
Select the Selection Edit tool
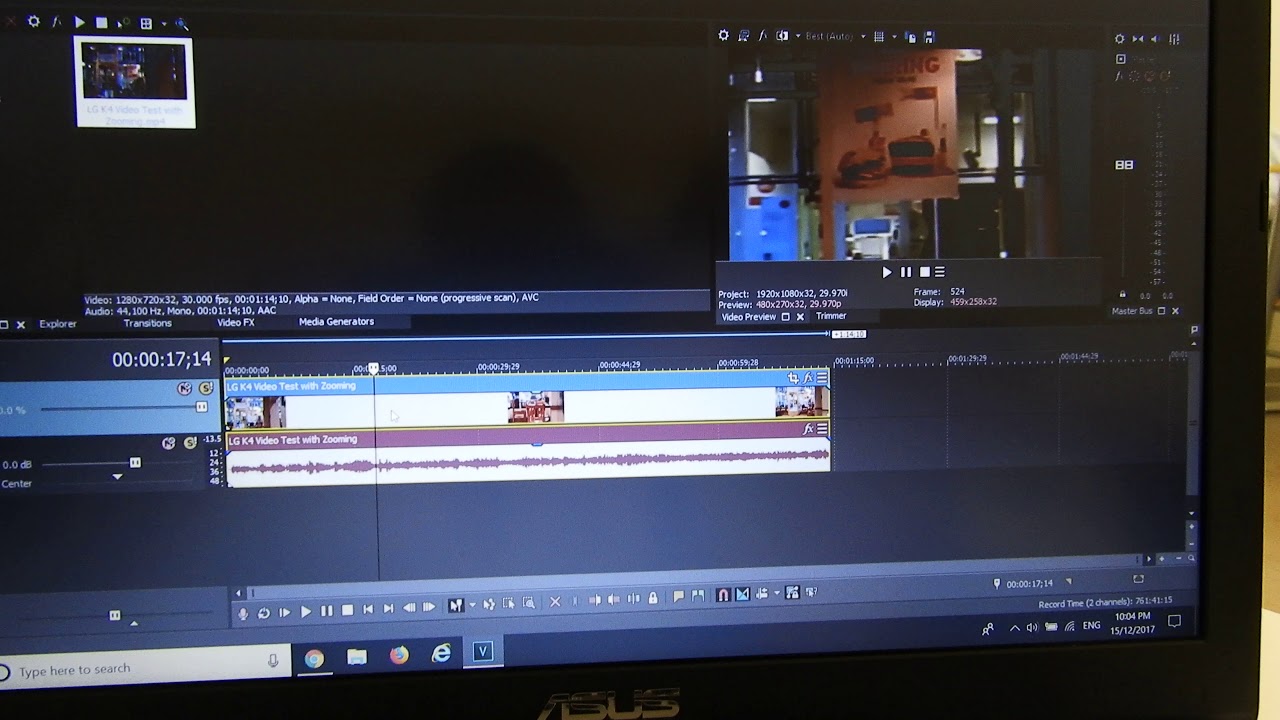tap(509, 603)
